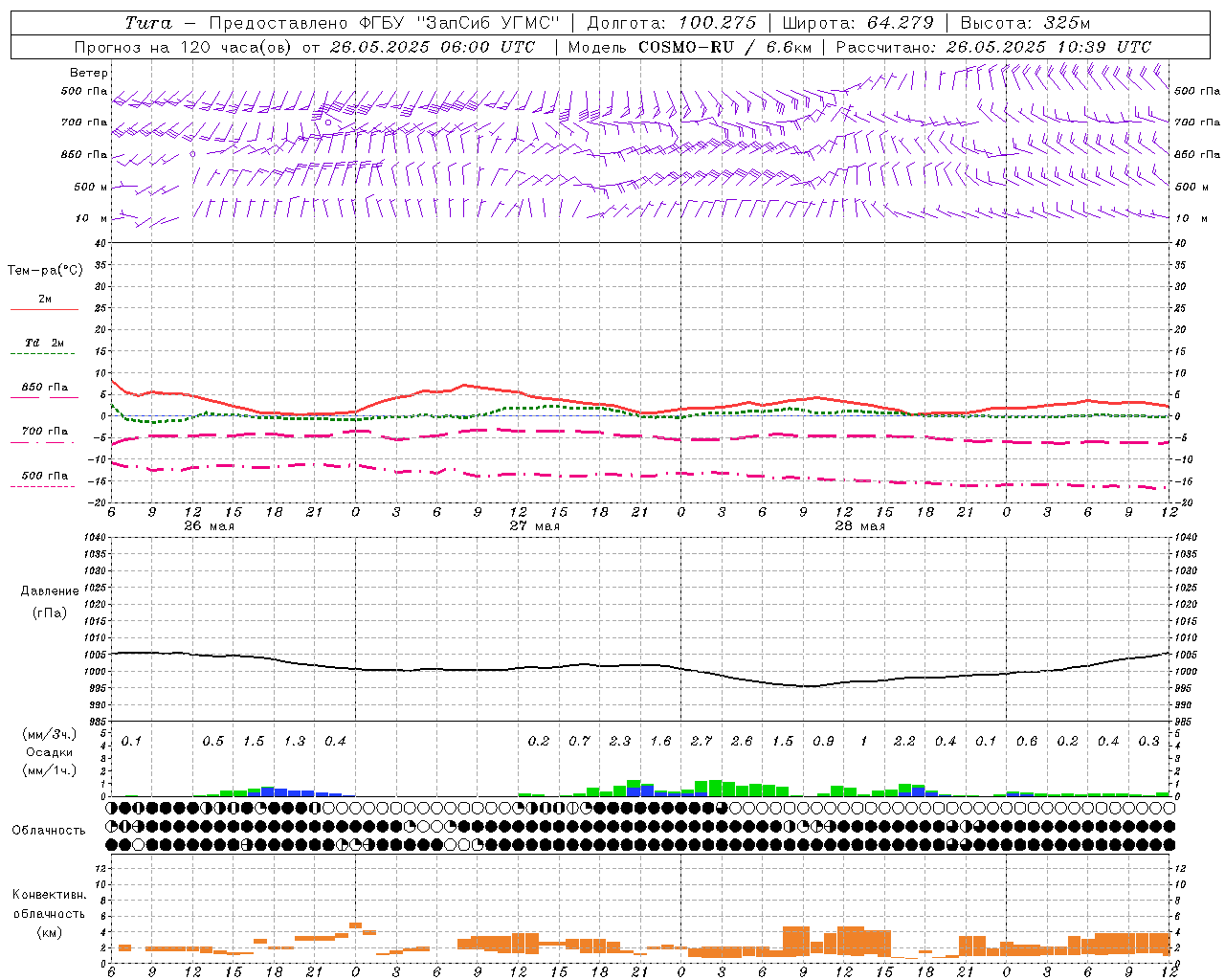Click the "Высота: 325м" header value

1025,23
